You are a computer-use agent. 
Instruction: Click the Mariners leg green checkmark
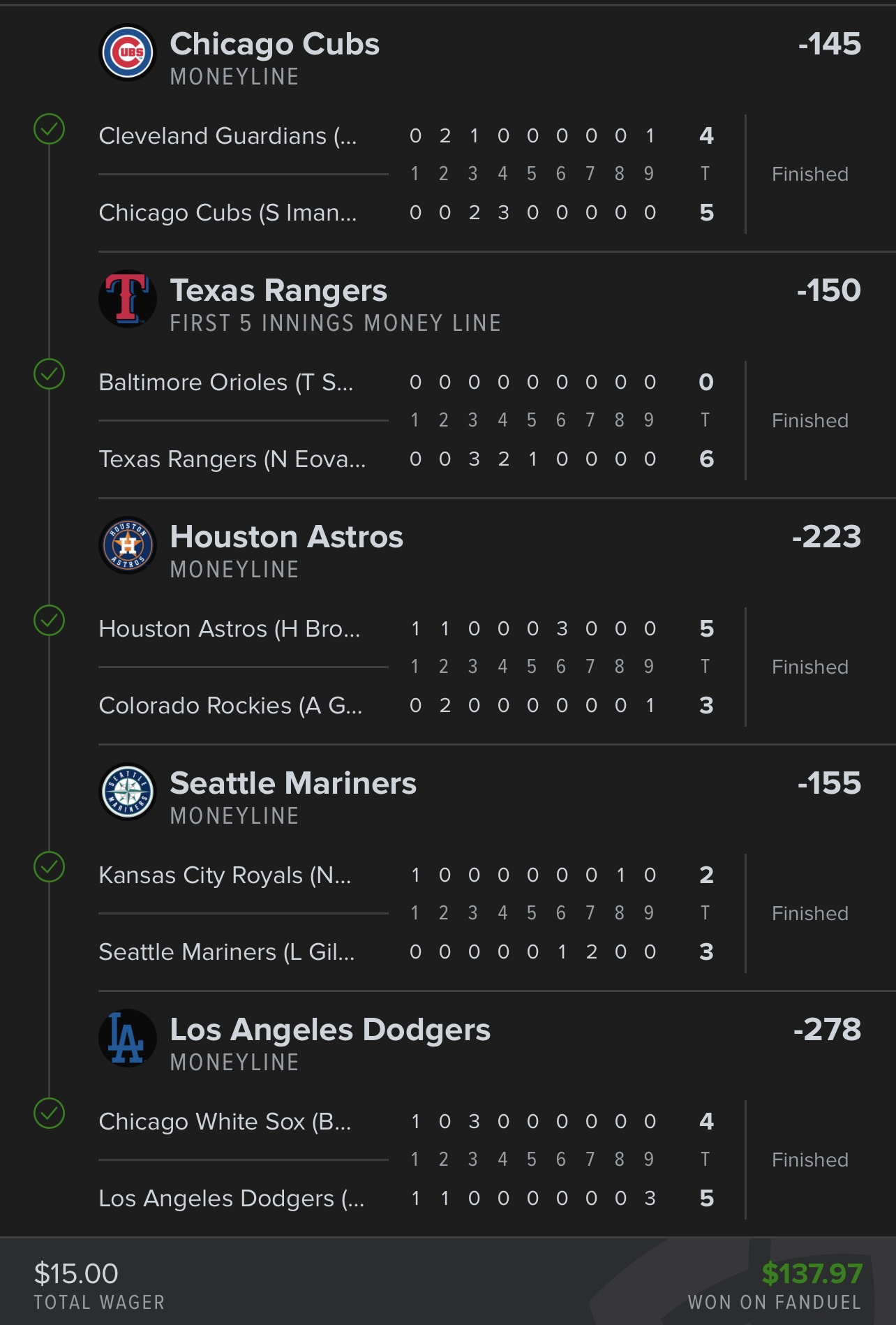click(x=50, y=867)
